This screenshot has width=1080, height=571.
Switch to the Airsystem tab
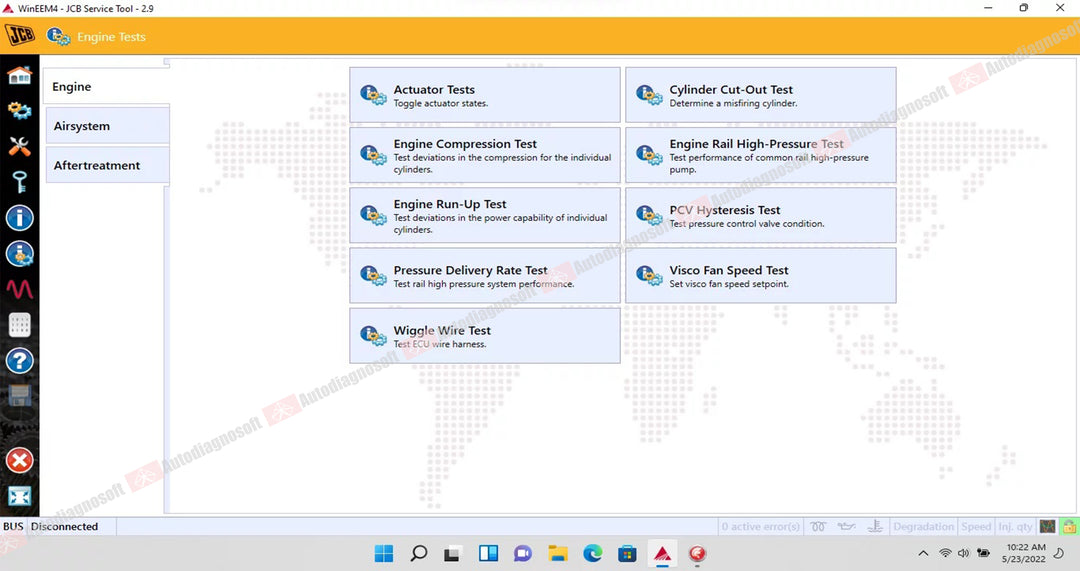[x=107, y=126]
